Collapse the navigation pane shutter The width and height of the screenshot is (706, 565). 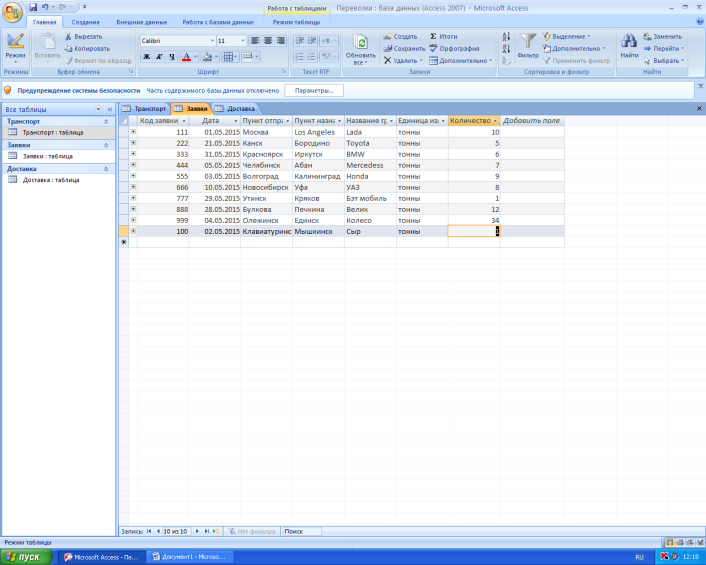coord(109,109)
